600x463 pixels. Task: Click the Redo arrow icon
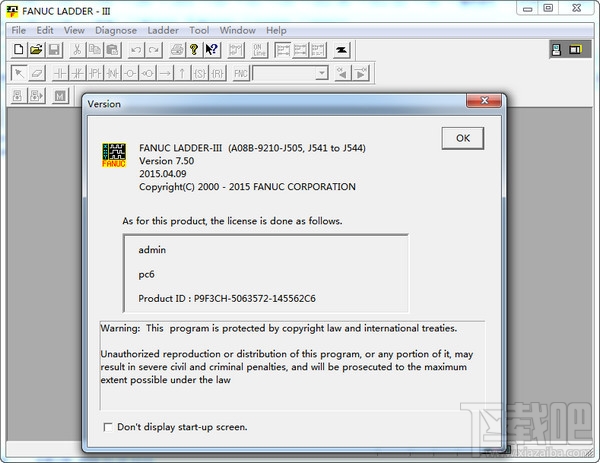point(154,50)
